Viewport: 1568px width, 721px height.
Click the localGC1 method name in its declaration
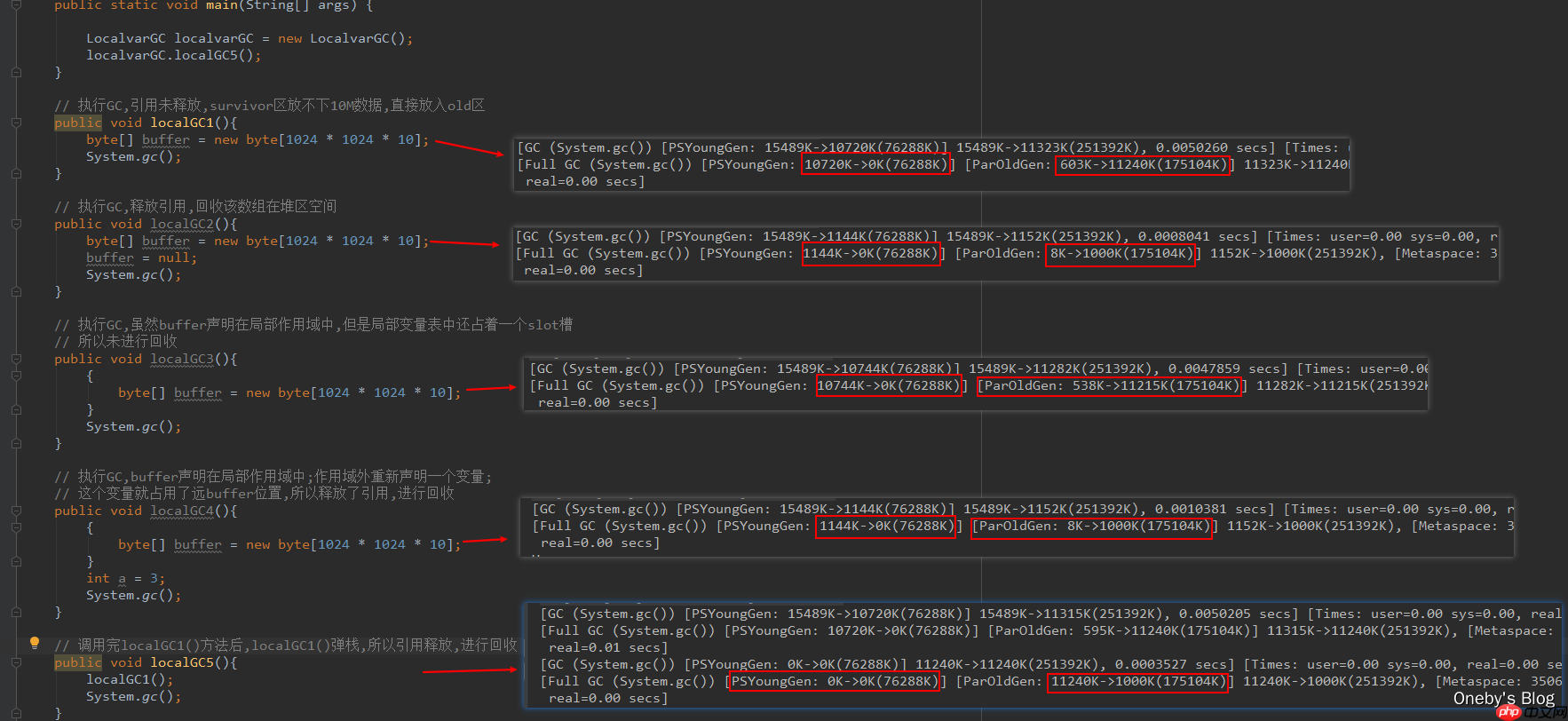point(182,123)
